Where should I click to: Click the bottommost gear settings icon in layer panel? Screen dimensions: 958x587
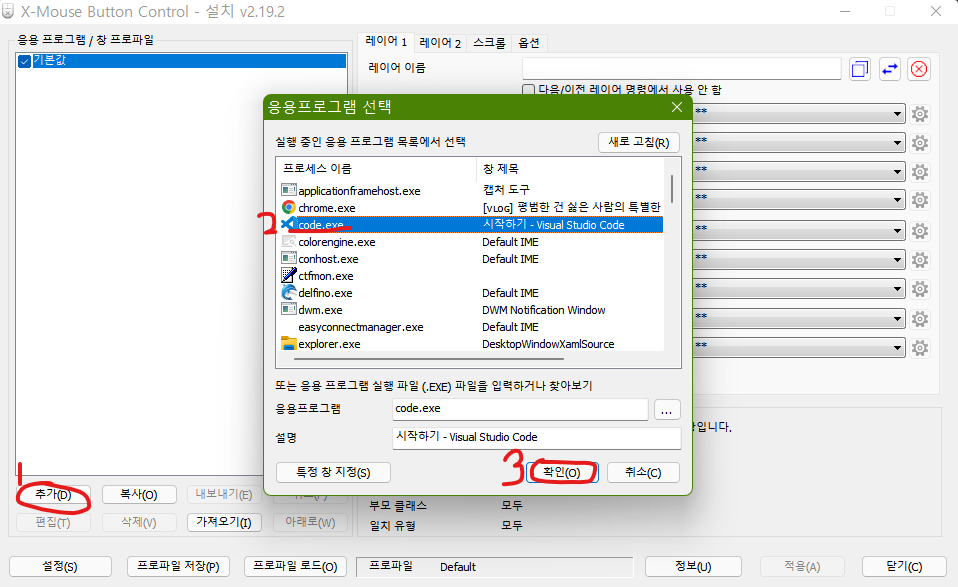[920, 348]
